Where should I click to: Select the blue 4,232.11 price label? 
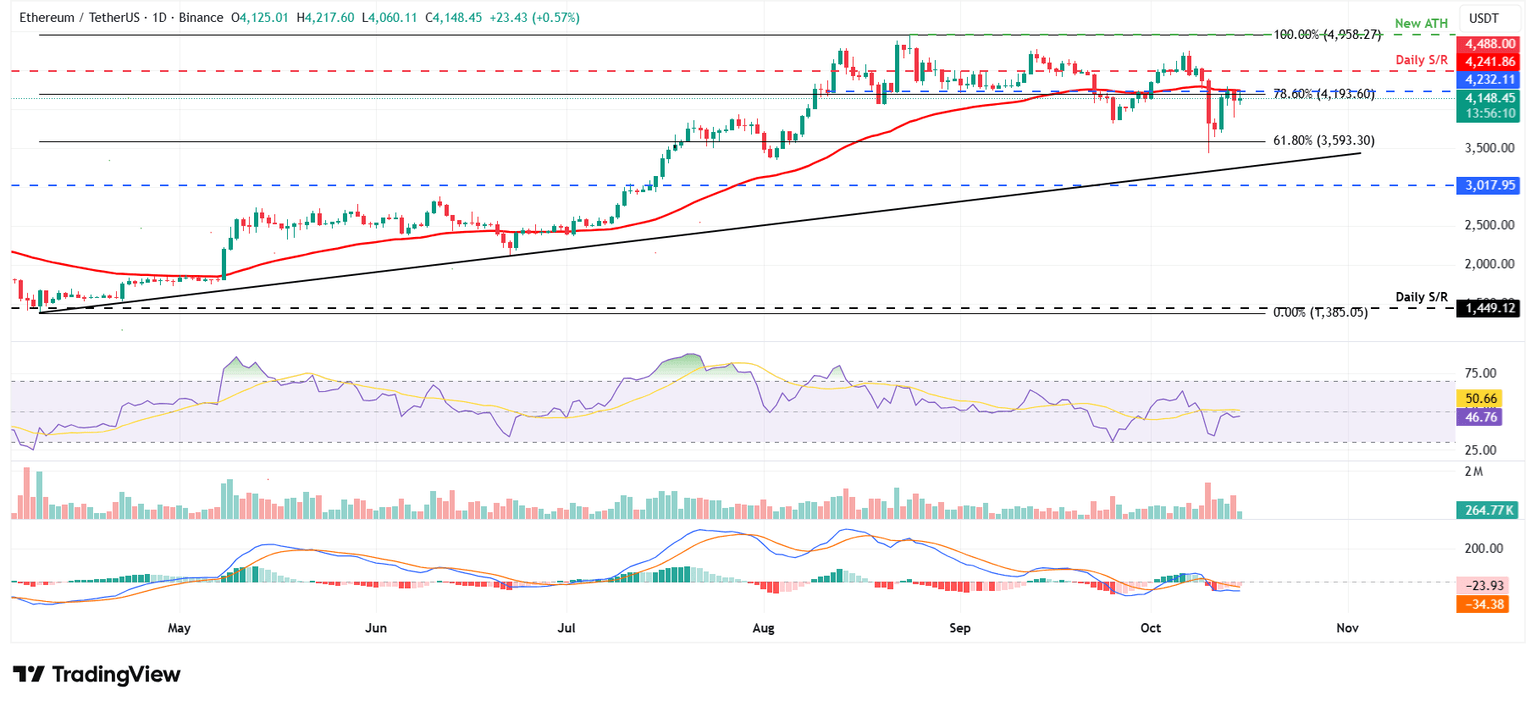tap(1490, 80)
